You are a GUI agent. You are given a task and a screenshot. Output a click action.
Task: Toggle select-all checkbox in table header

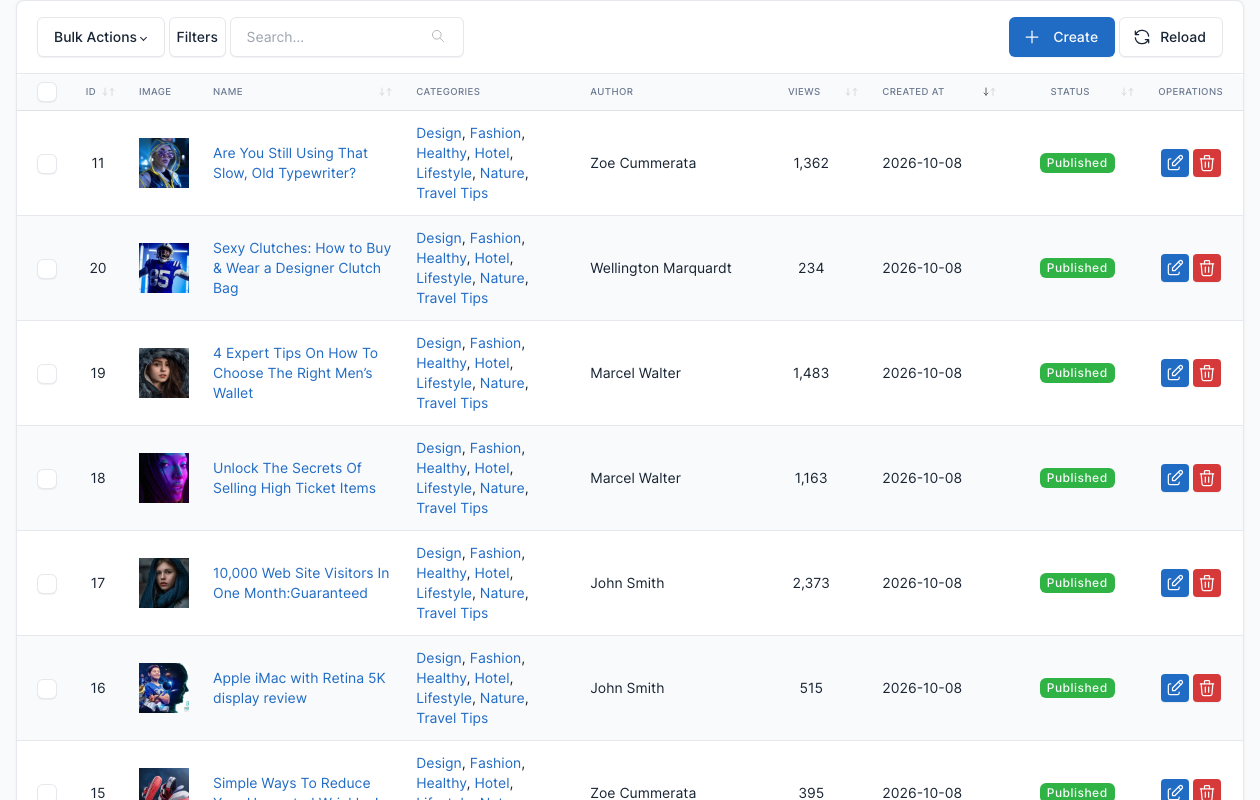coord(47,92)
